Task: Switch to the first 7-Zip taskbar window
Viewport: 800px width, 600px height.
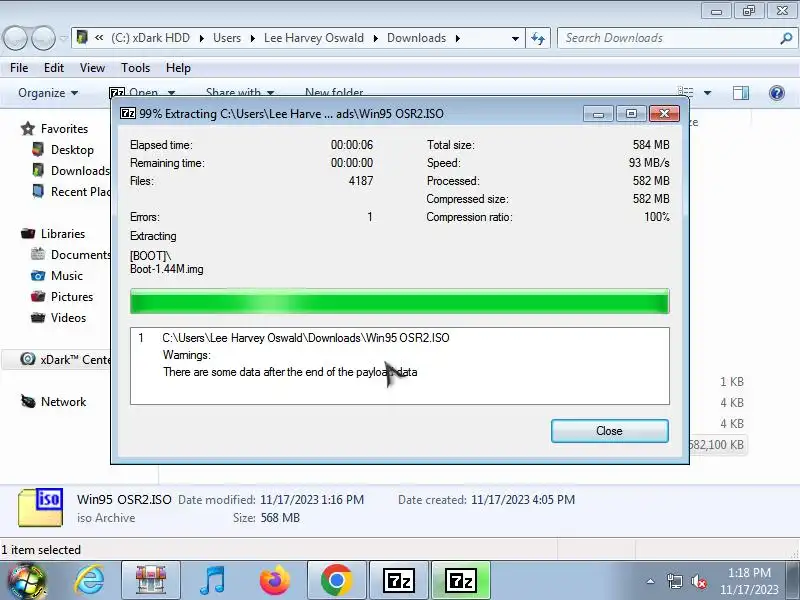Action: pyautogui.click(x=398, y=581)
